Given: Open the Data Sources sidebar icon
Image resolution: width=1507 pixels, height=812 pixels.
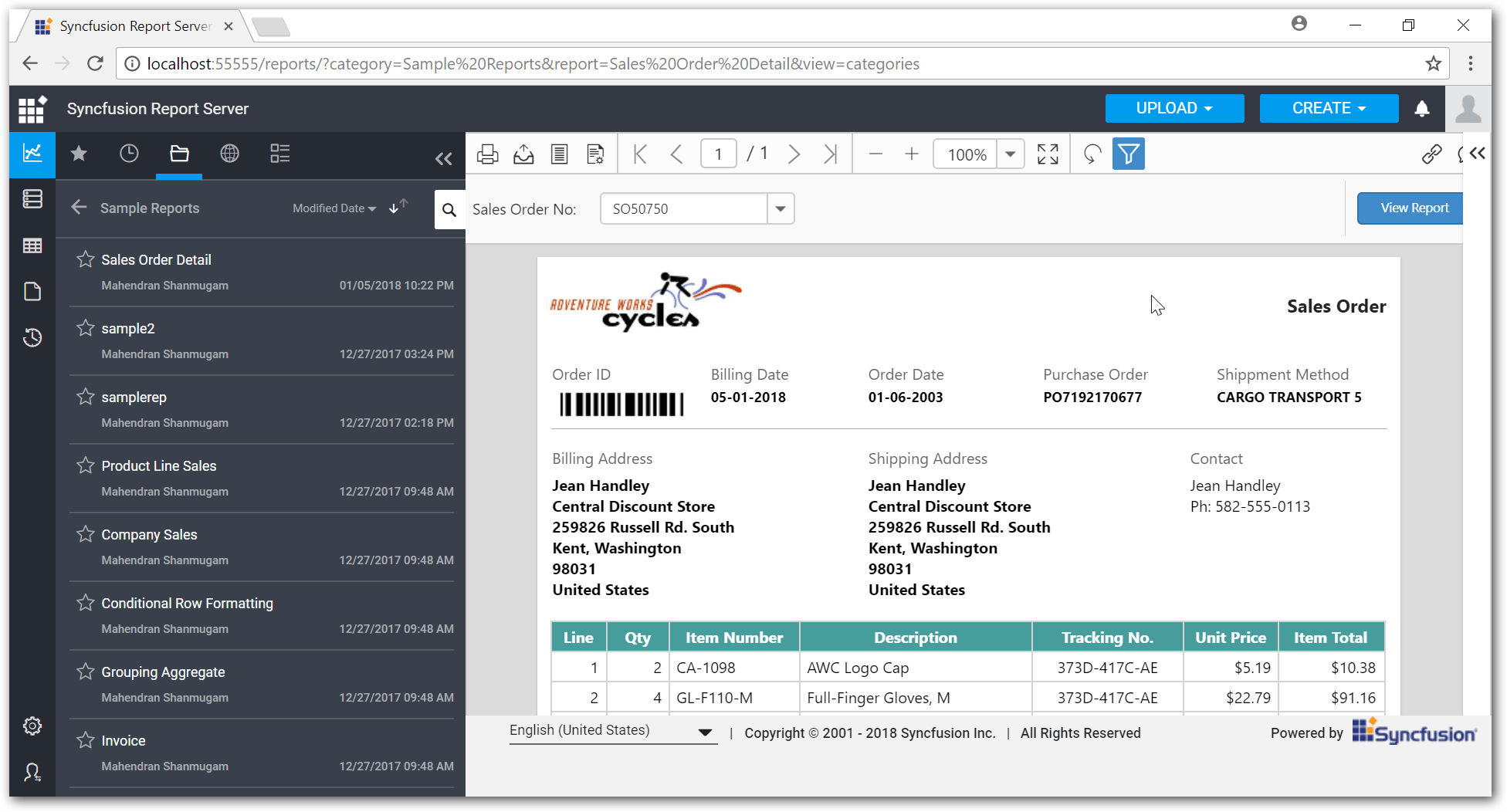Looking at the screenshot, I should [32, 199].
